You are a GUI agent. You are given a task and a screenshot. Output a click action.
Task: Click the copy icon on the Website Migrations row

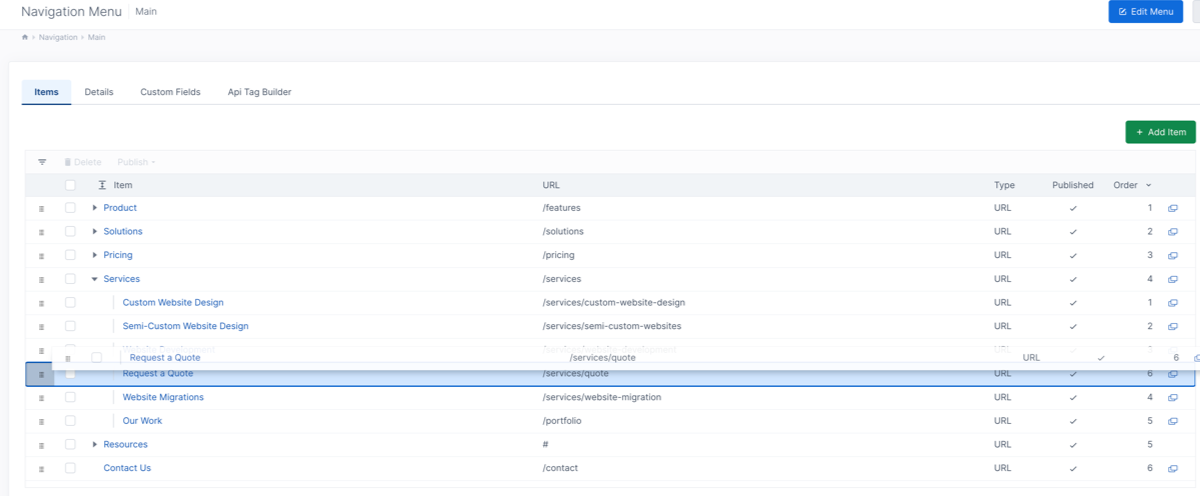[x=1173, y=398]
